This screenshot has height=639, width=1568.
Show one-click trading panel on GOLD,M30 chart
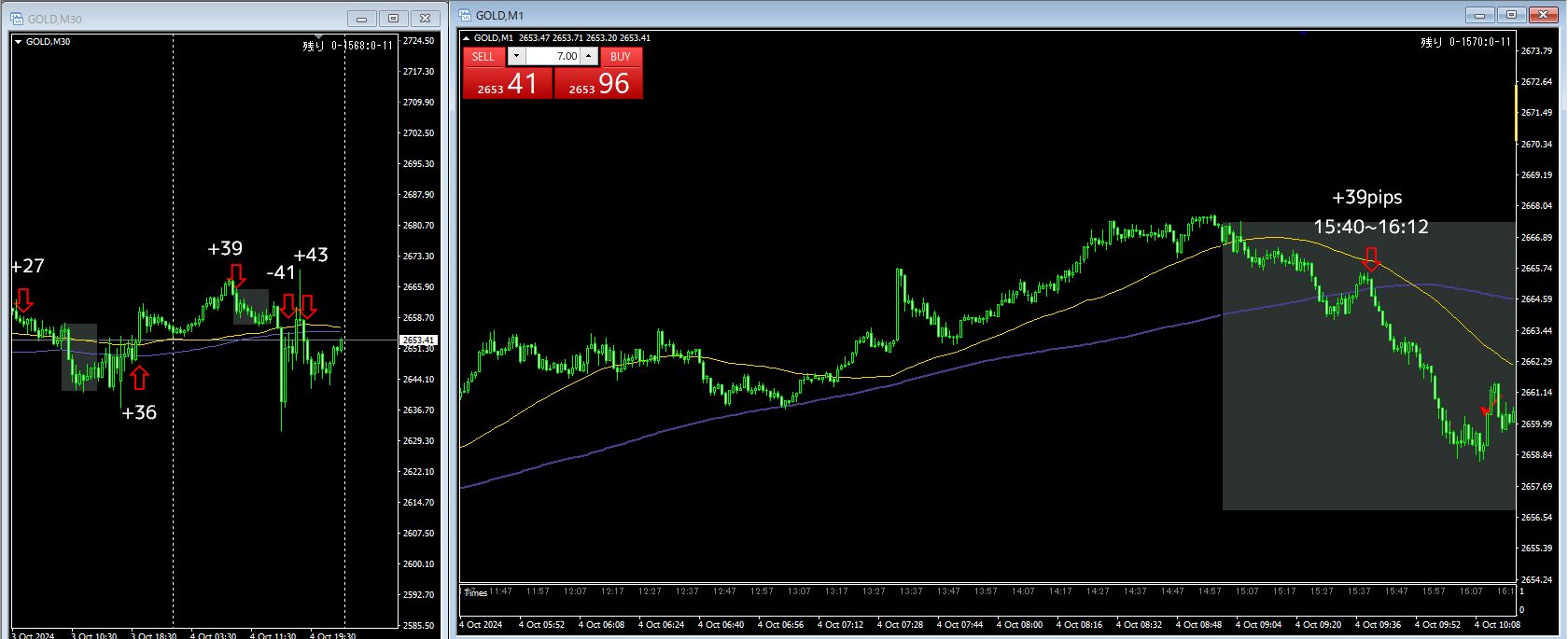pyautogui.click(x=19, y=42)
